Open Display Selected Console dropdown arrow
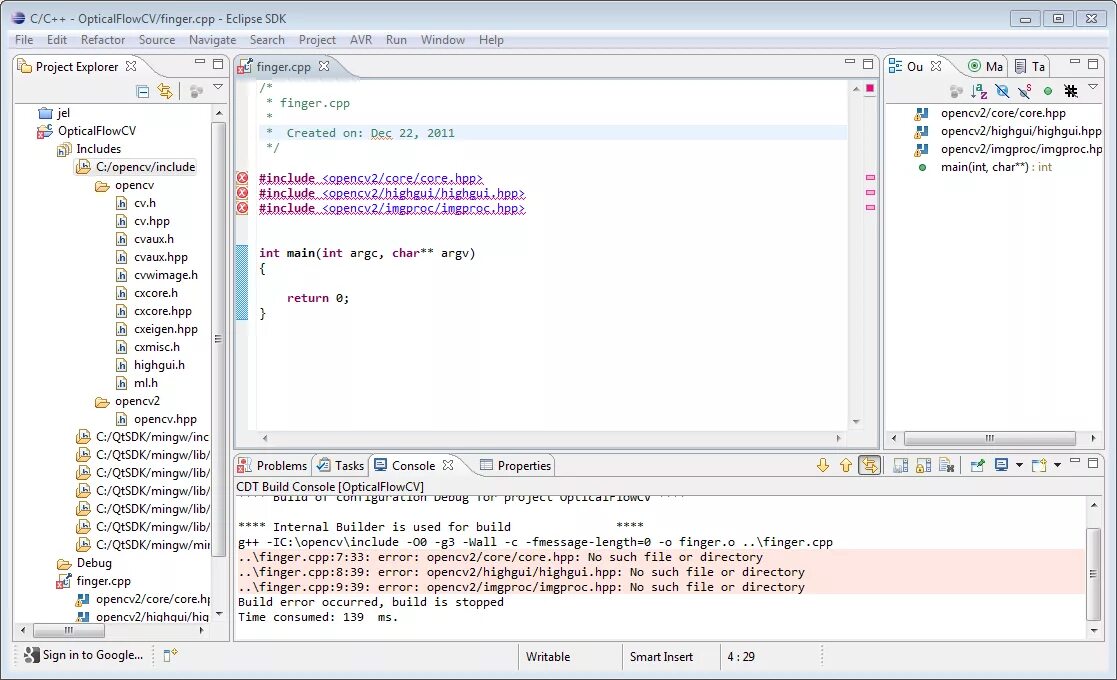 click(x=1019, y=466)
